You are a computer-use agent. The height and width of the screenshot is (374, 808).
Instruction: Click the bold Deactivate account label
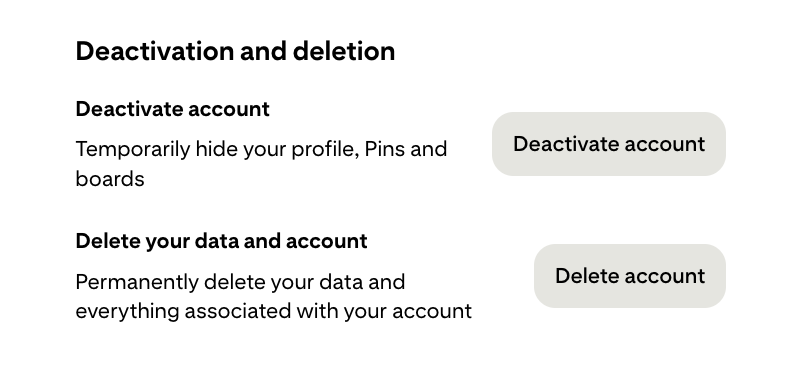[x=173, y=109]
